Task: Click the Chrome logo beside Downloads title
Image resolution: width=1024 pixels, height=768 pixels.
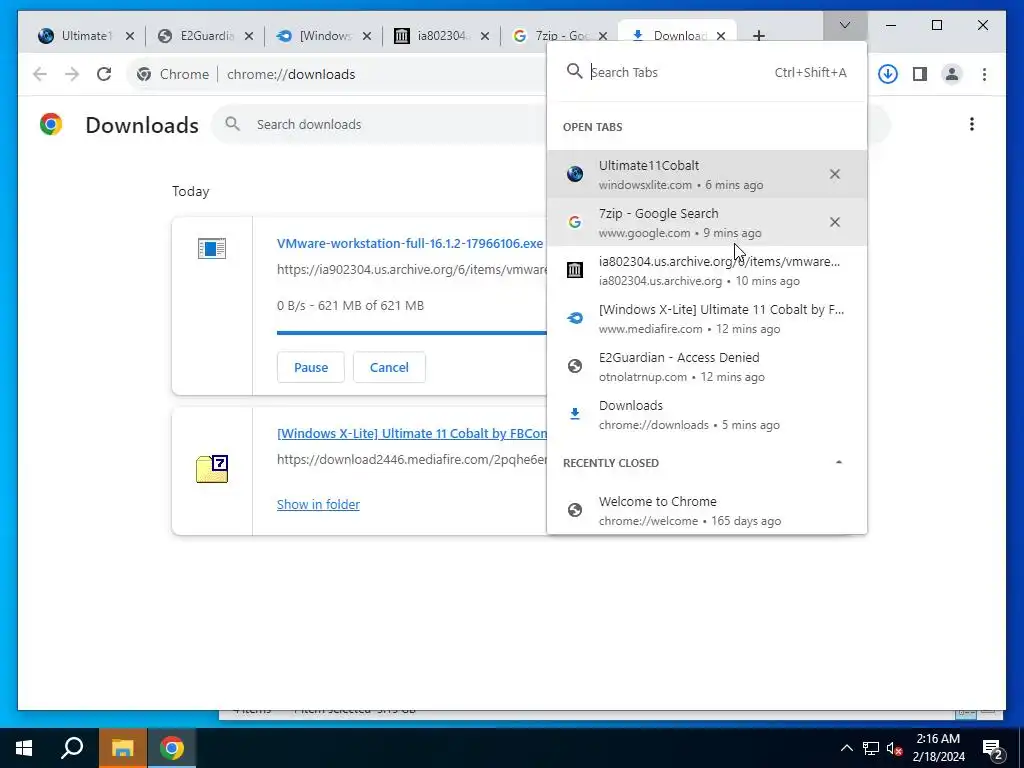Action: (51, 123)
